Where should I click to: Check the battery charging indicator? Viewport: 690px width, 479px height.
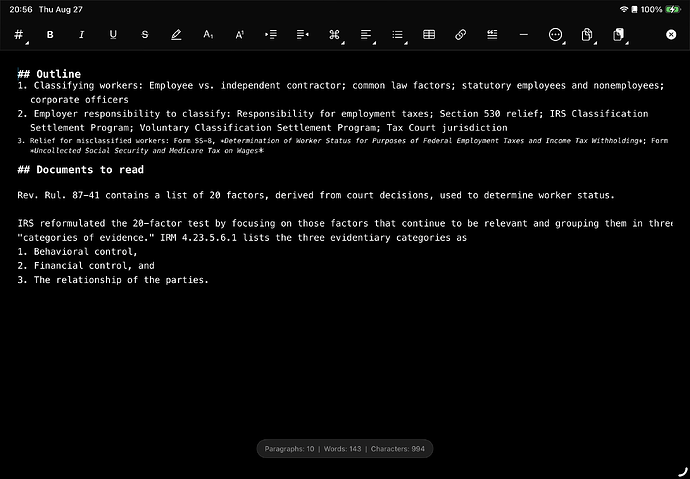point(673,9)
